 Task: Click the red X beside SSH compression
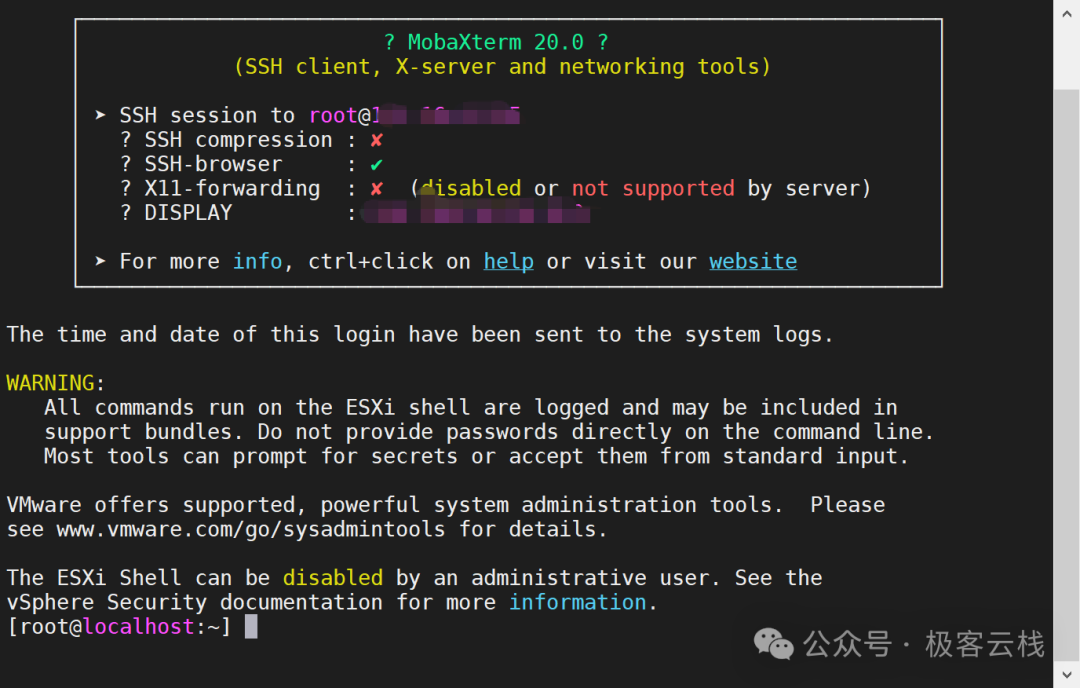[376, 140]
